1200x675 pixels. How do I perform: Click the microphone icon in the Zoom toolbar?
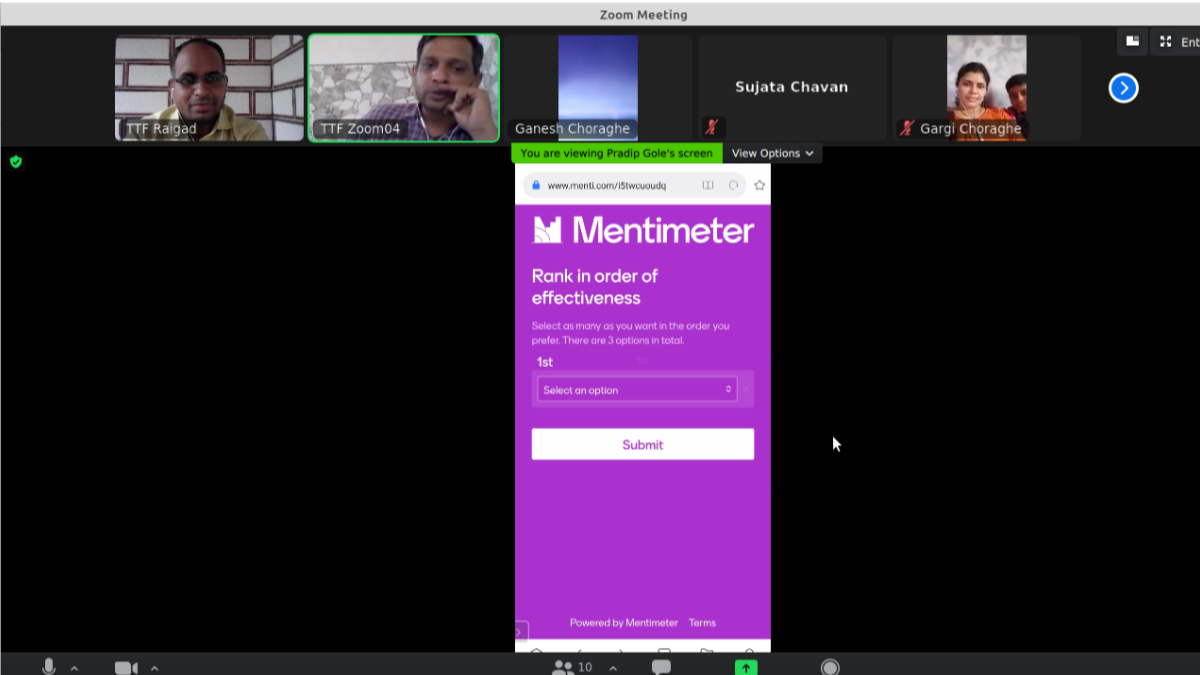click(x=48, y=666)
